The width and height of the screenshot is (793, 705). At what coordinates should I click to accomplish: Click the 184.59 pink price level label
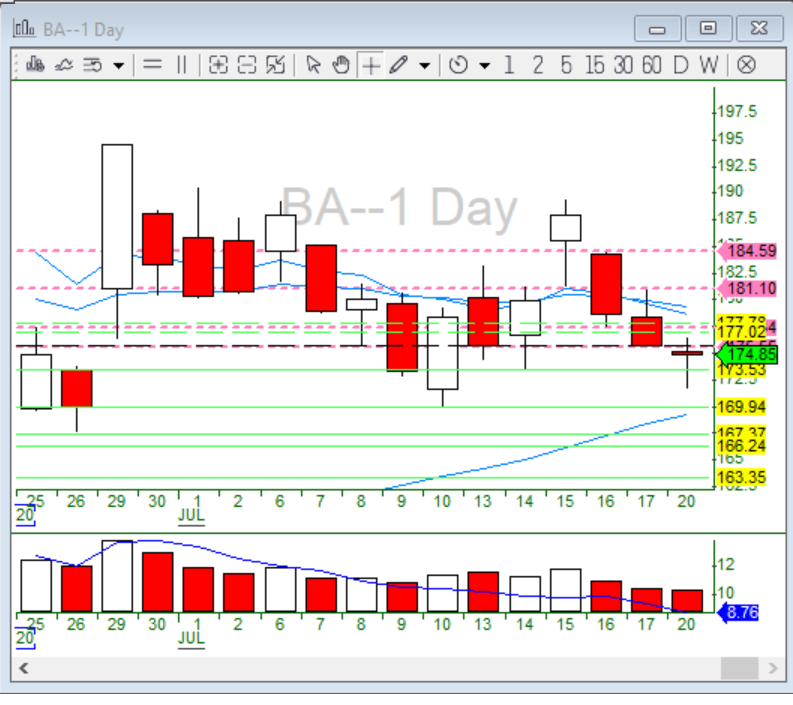pyautogui.click(x=752, y=251)
